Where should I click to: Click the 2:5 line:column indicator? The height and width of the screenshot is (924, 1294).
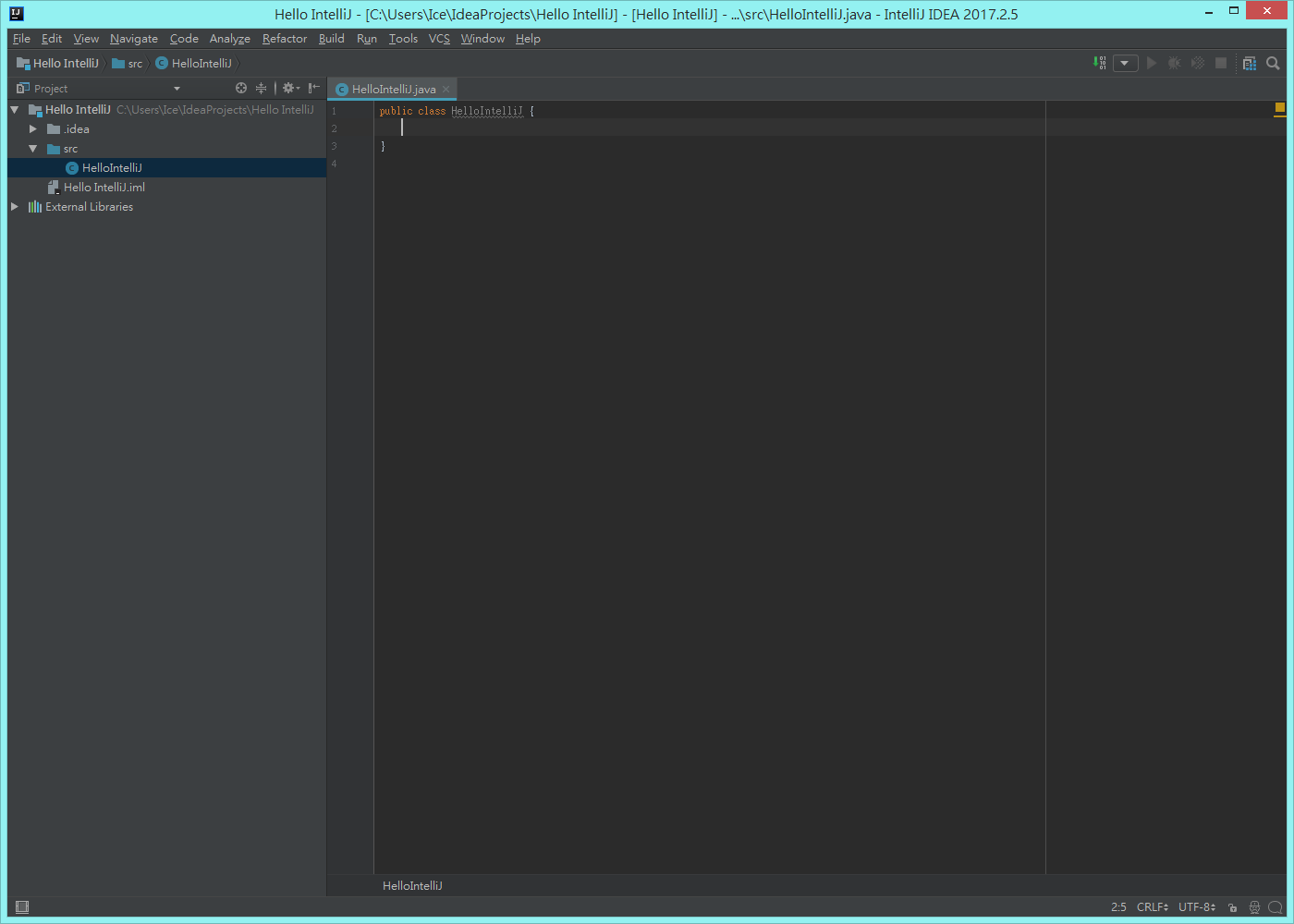pyautogui.click(x=1118, y=907)
